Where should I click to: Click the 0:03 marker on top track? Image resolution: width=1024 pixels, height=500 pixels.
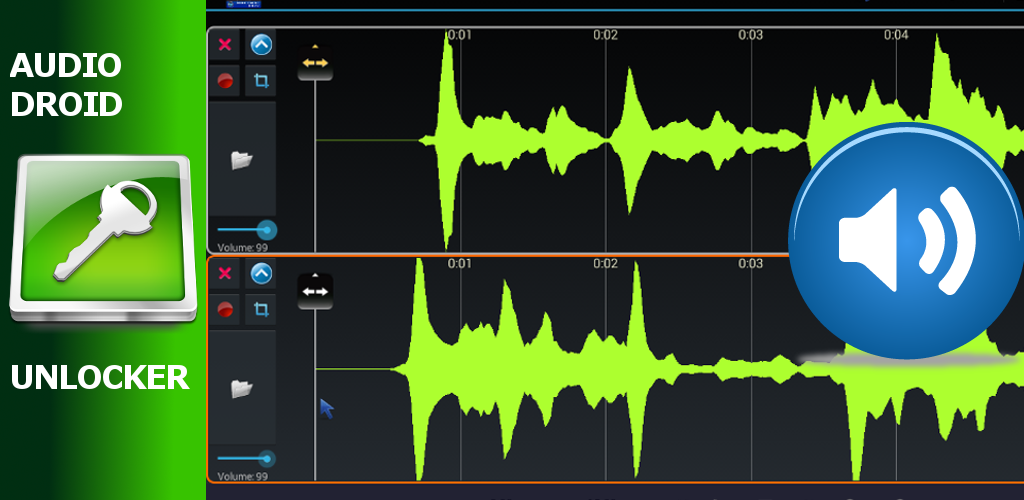(750, 35)
